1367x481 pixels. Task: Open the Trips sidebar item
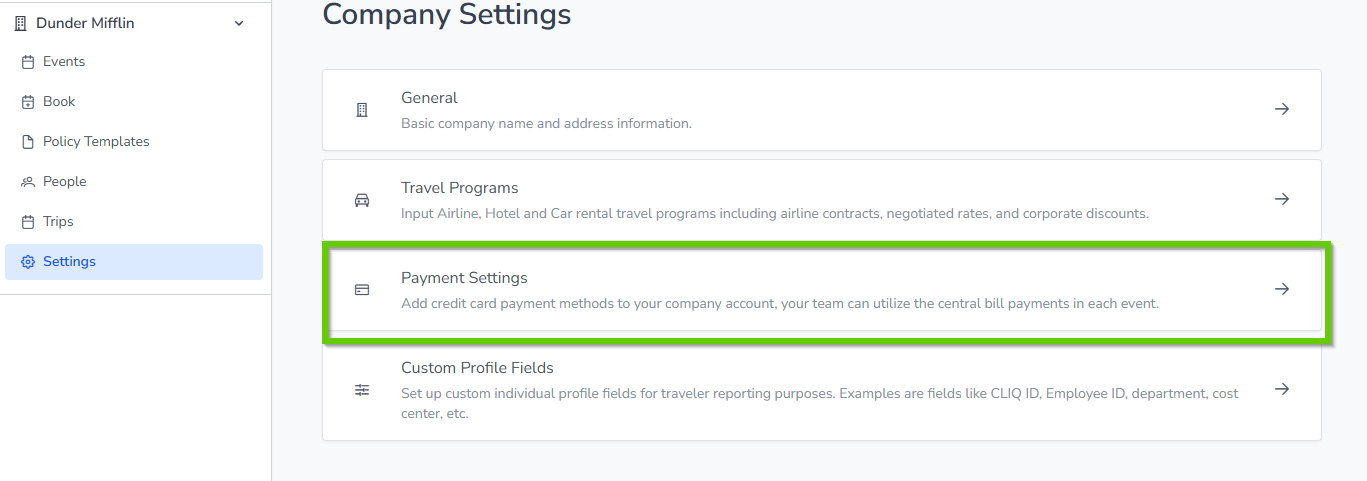click(x=58, y=222)
